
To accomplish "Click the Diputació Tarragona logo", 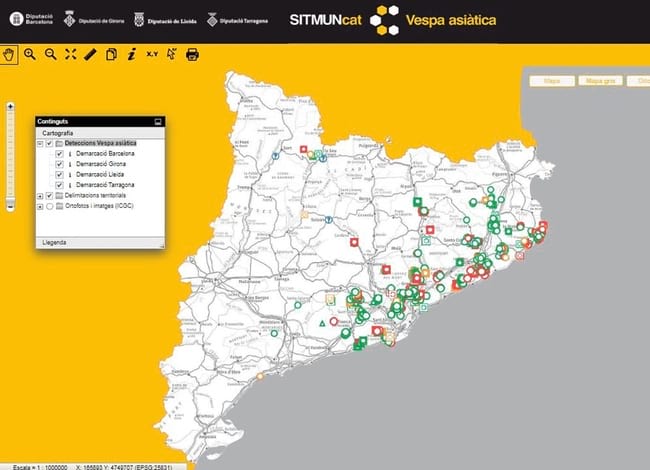I will coord(238,20).
